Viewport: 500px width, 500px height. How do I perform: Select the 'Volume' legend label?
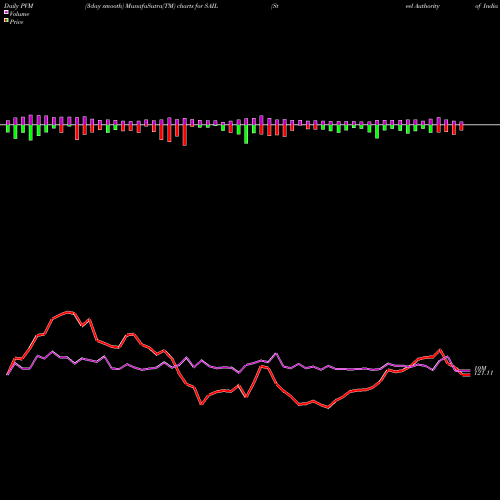click(x=19, y=14)
